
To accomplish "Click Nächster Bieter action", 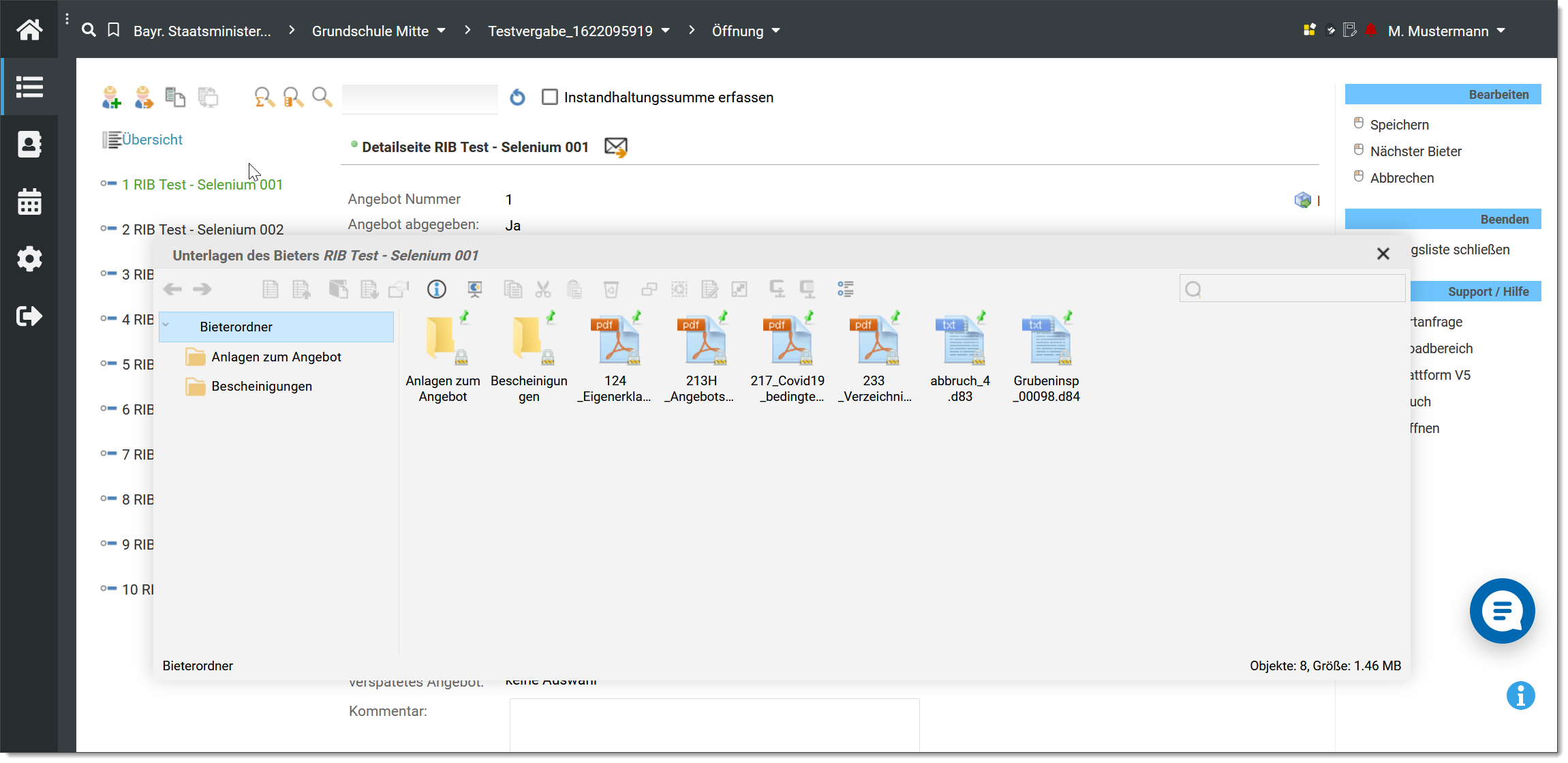I will coord(1416,151).
